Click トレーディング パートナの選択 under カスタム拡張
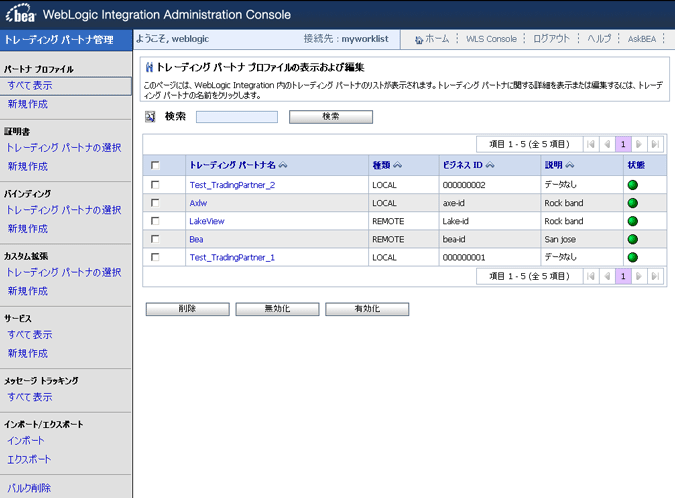This screenshot has width=675, height=498. [x=64, y=272]
